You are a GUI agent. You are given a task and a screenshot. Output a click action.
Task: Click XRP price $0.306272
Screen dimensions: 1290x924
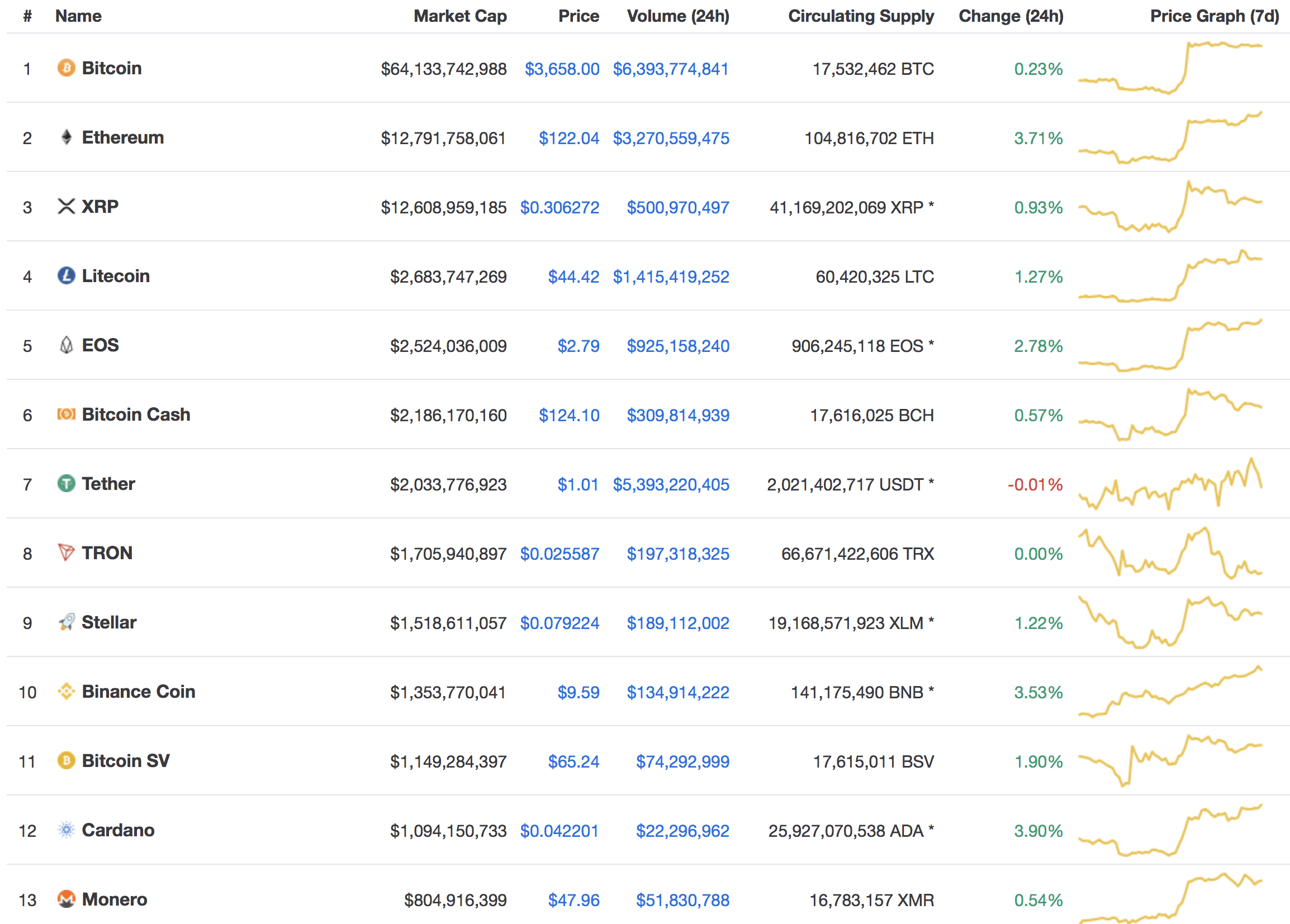559,208
